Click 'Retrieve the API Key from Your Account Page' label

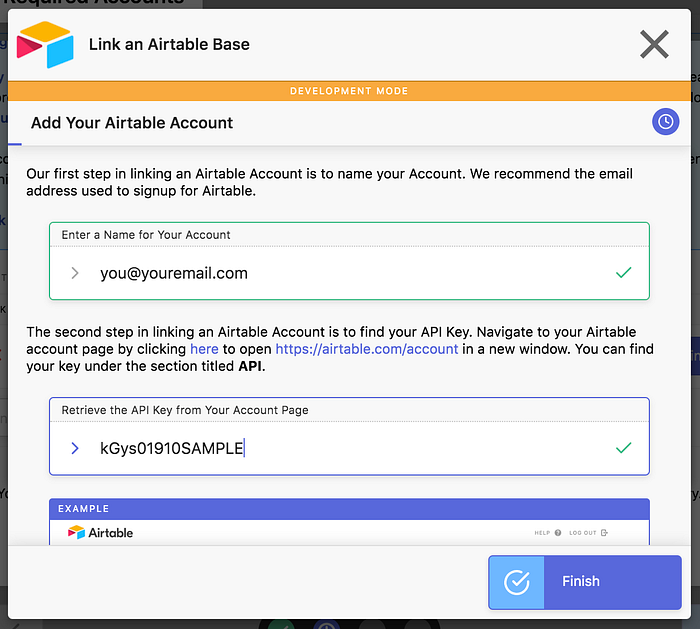[x=185, y=410]
